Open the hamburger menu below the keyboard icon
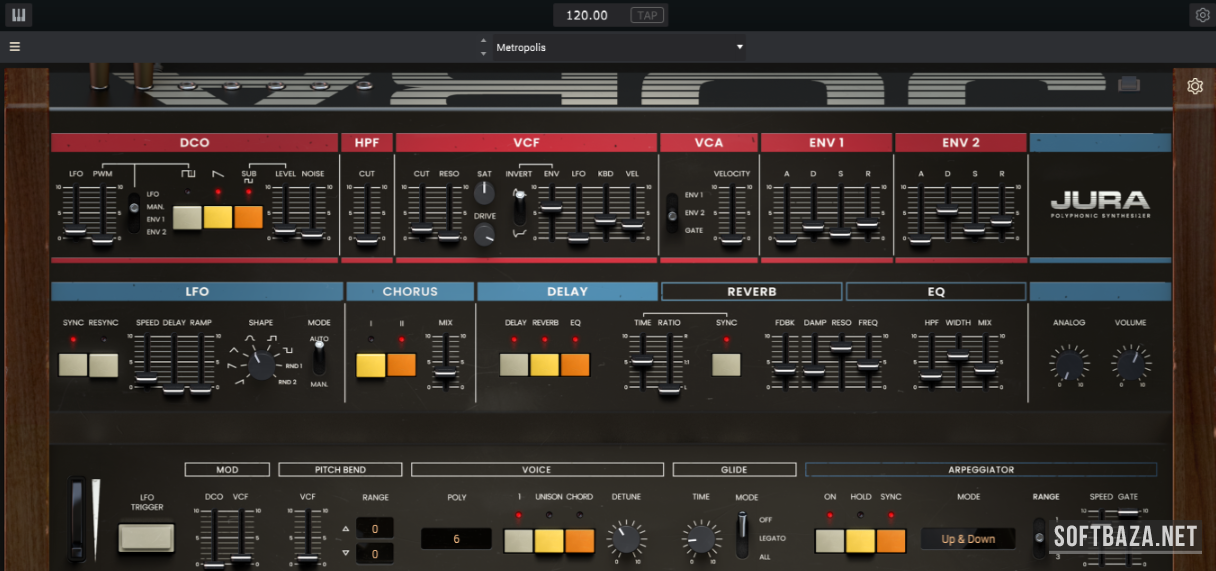 [15, 47]
